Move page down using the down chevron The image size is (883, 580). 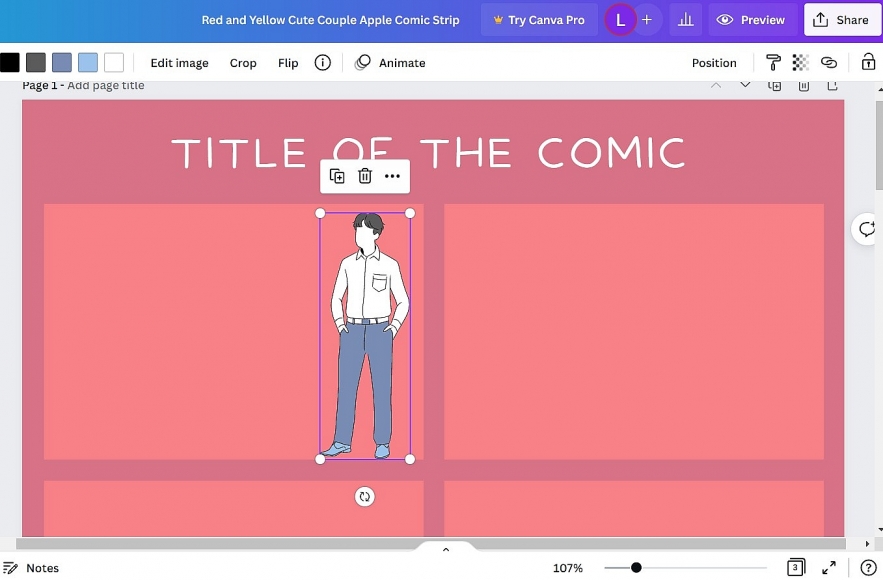click(745, 86)
